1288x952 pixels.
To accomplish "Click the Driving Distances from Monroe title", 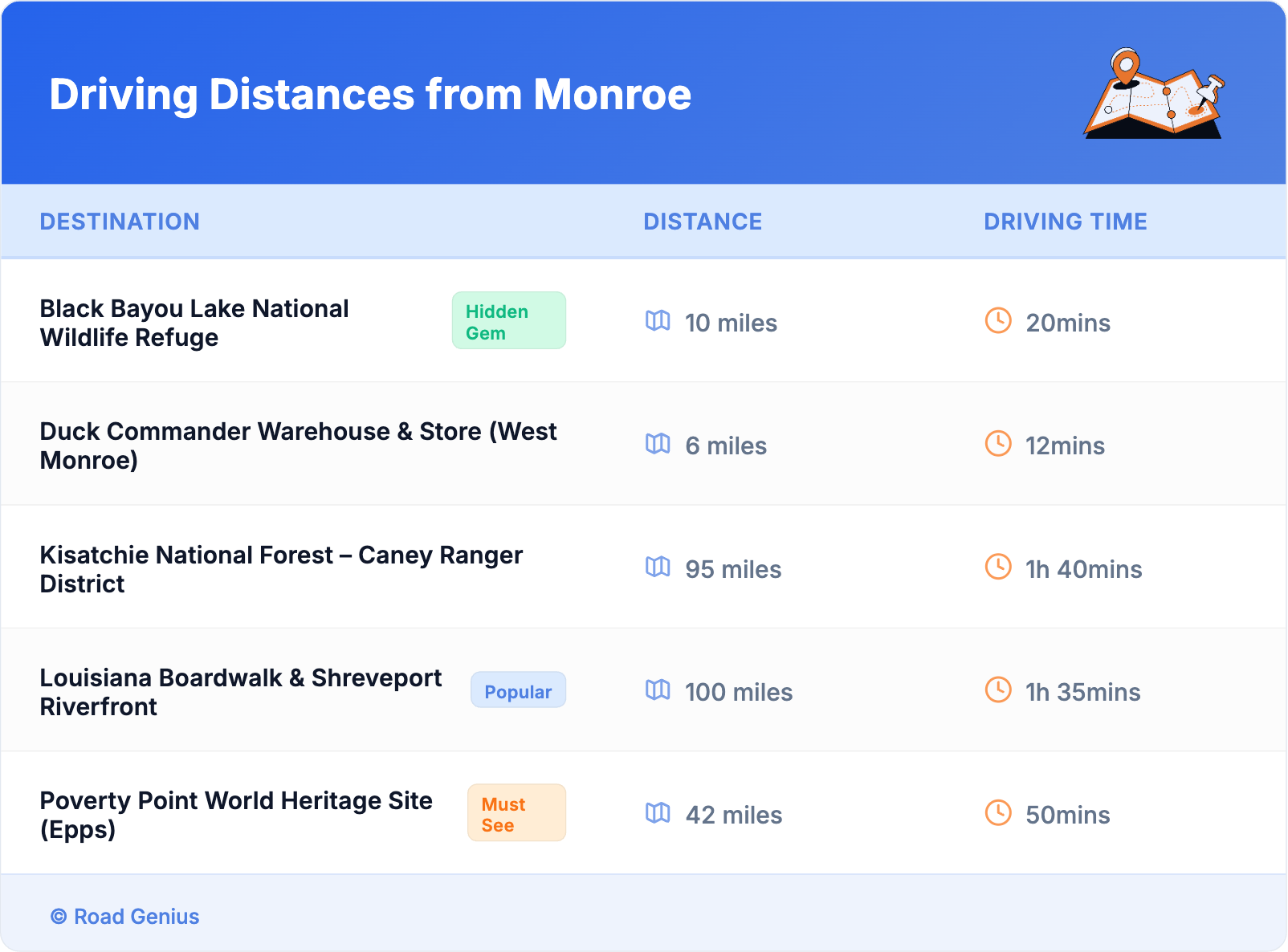I will coord(370,95).
